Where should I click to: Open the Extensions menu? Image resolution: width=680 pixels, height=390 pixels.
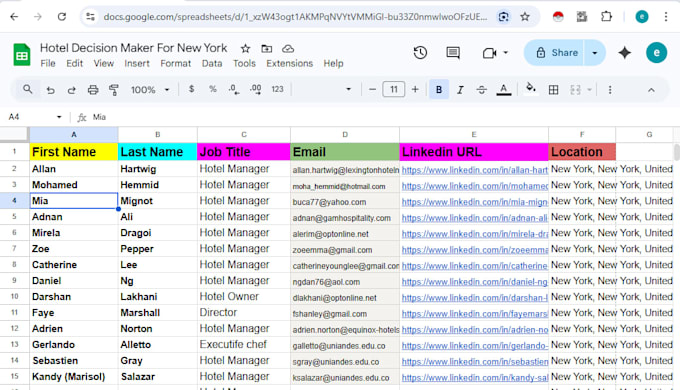tap(289, 63)
